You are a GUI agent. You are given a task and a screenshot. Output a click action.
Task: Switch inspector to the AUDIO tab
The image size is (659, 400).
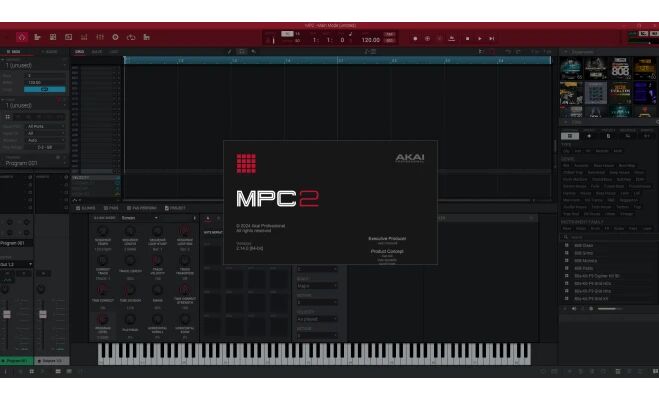(50, 52)
